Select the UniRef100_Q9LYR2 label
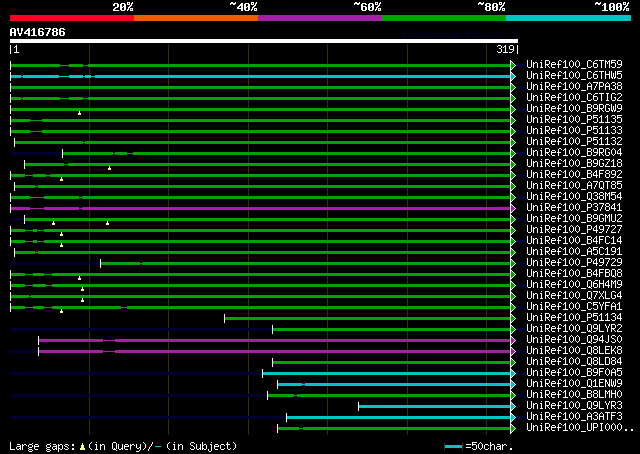Screen dimensions: 640x454 (x=574, y=329)
